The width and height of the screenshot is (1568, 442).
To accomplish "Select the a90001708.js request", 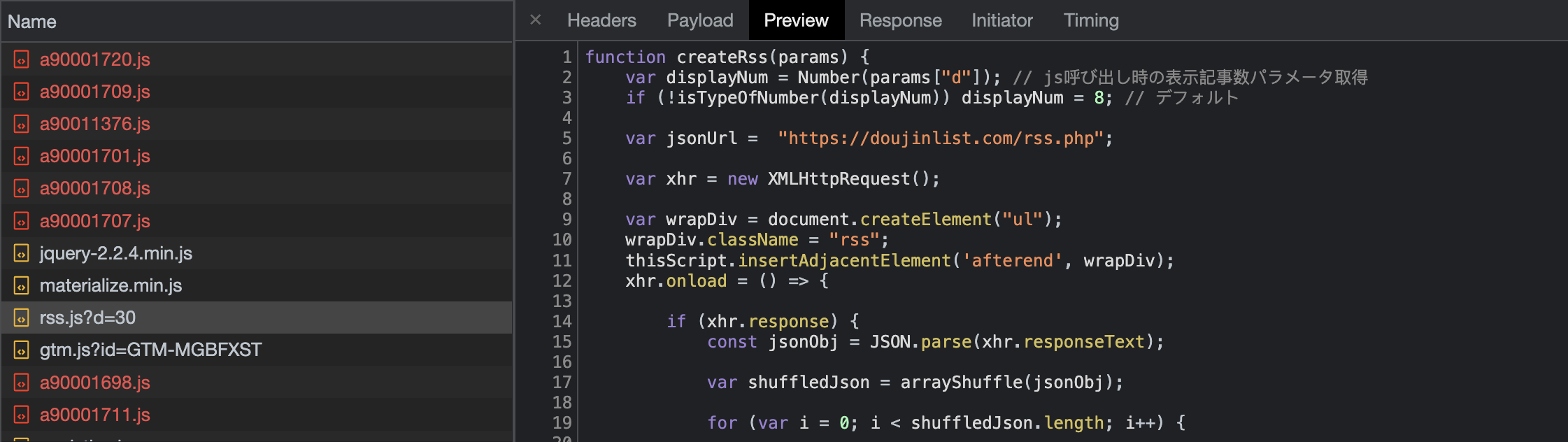I will (256, 188).
